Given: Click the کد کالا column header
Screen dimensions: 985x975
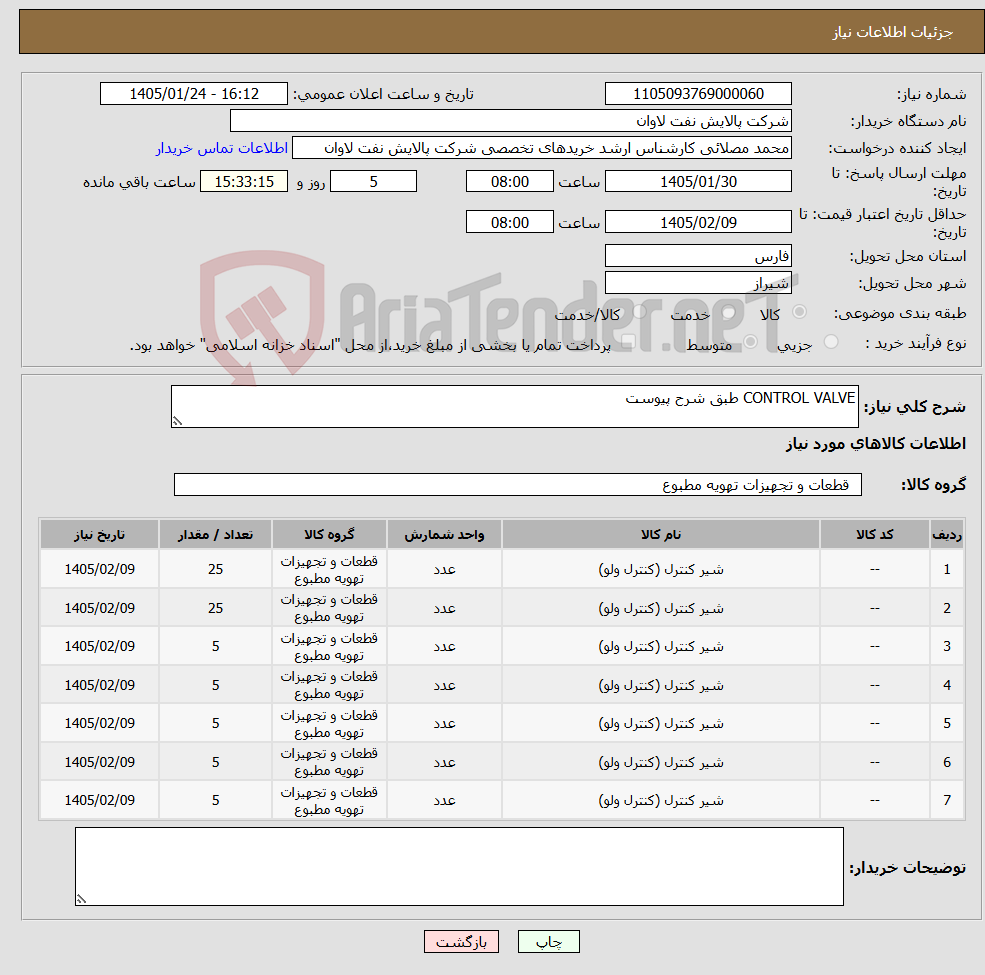Looking at the screenshot, I should click(x=874, y=535).
